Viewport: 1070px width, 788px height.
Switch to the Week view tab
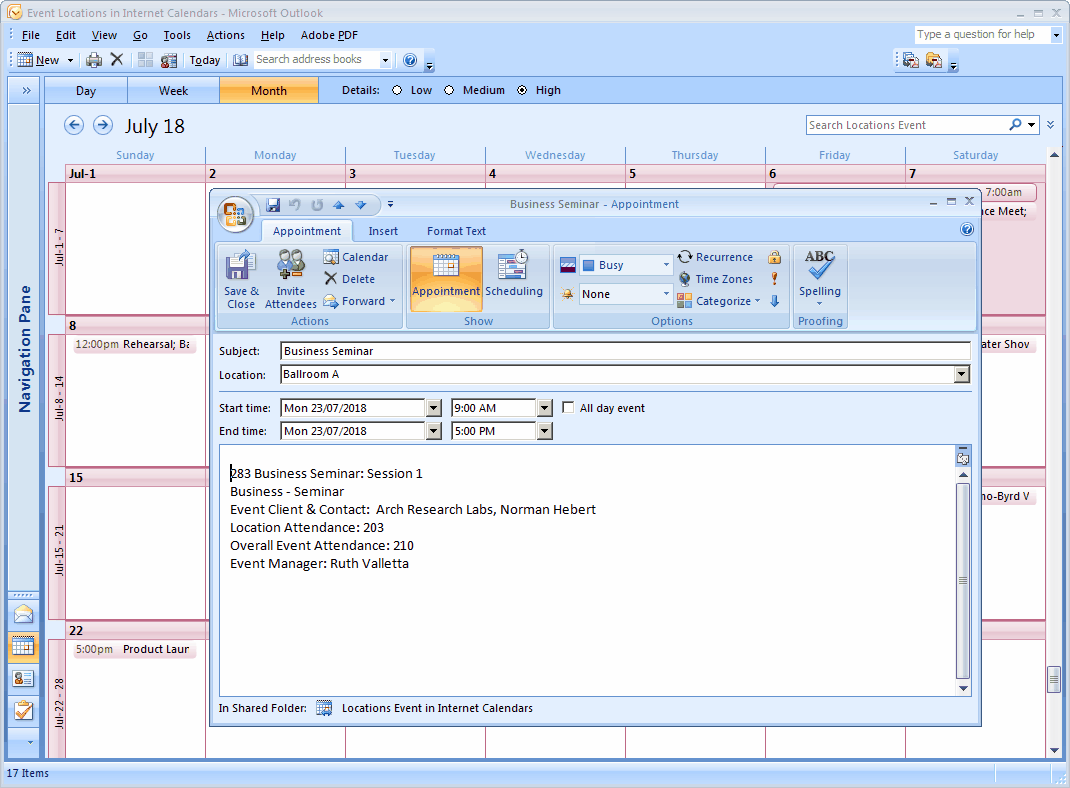pos(173,91)
